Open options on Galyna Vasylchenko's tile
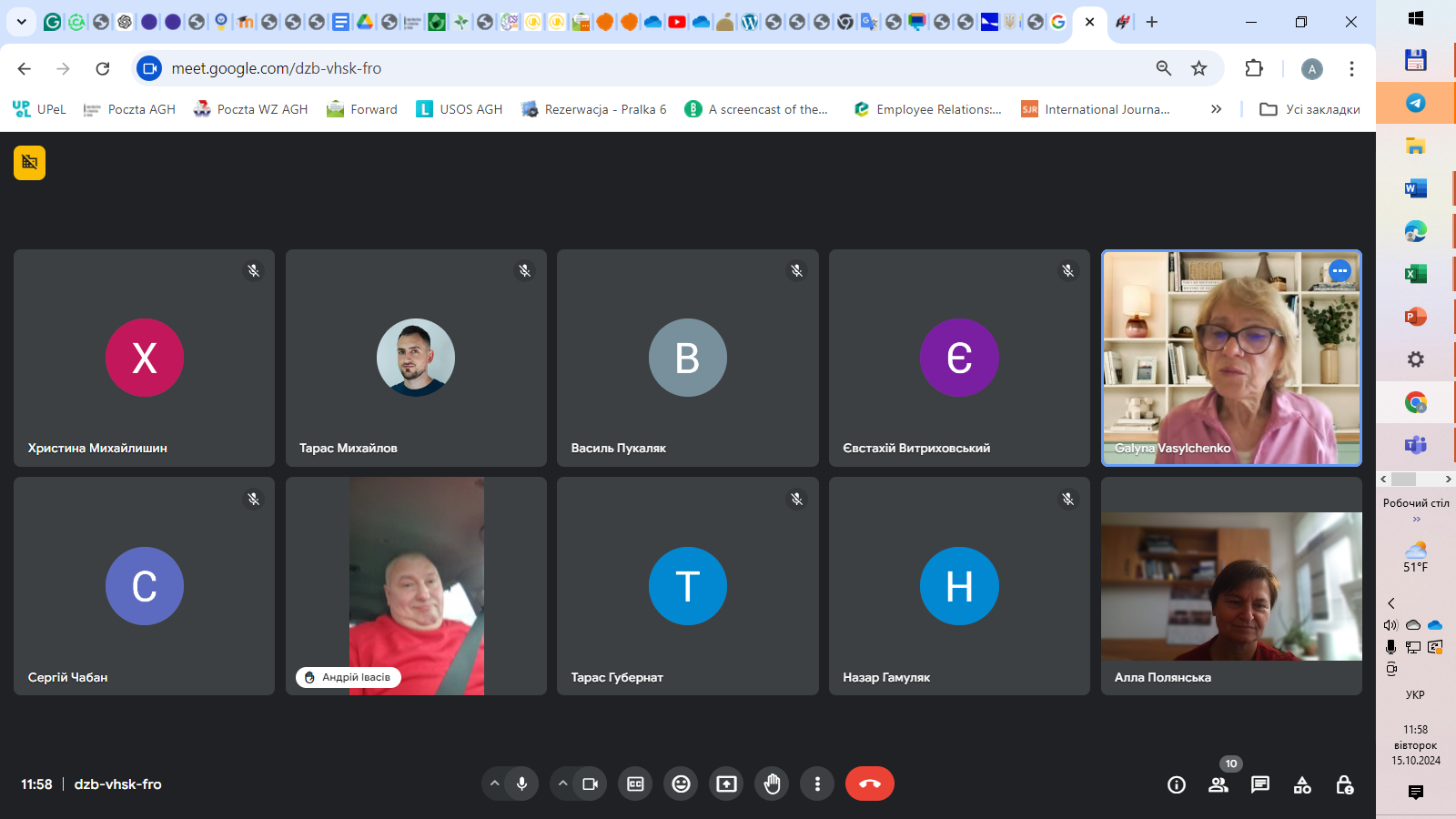The height and width of the screenshot is (819, 1456). 1339,270
